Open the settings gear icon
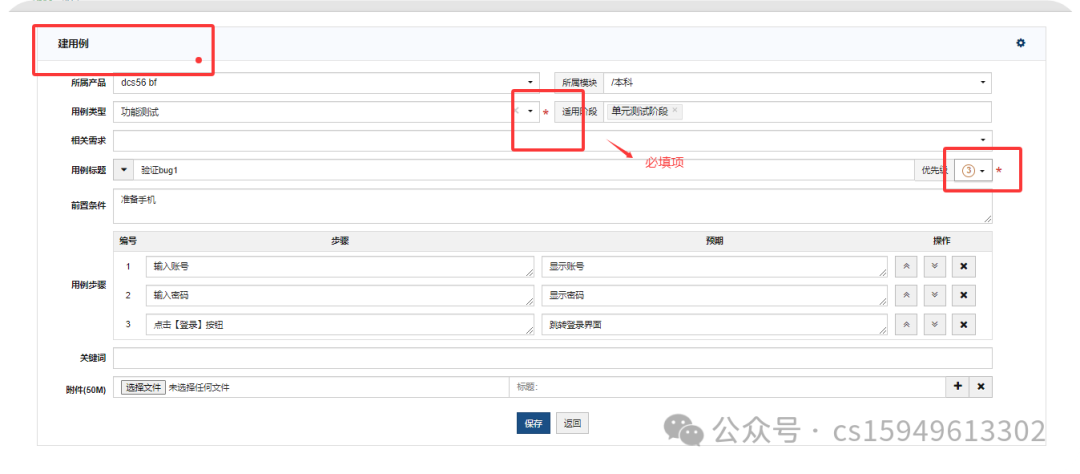Viewport: 1080px width, 474px height. tap(1020, 43)
